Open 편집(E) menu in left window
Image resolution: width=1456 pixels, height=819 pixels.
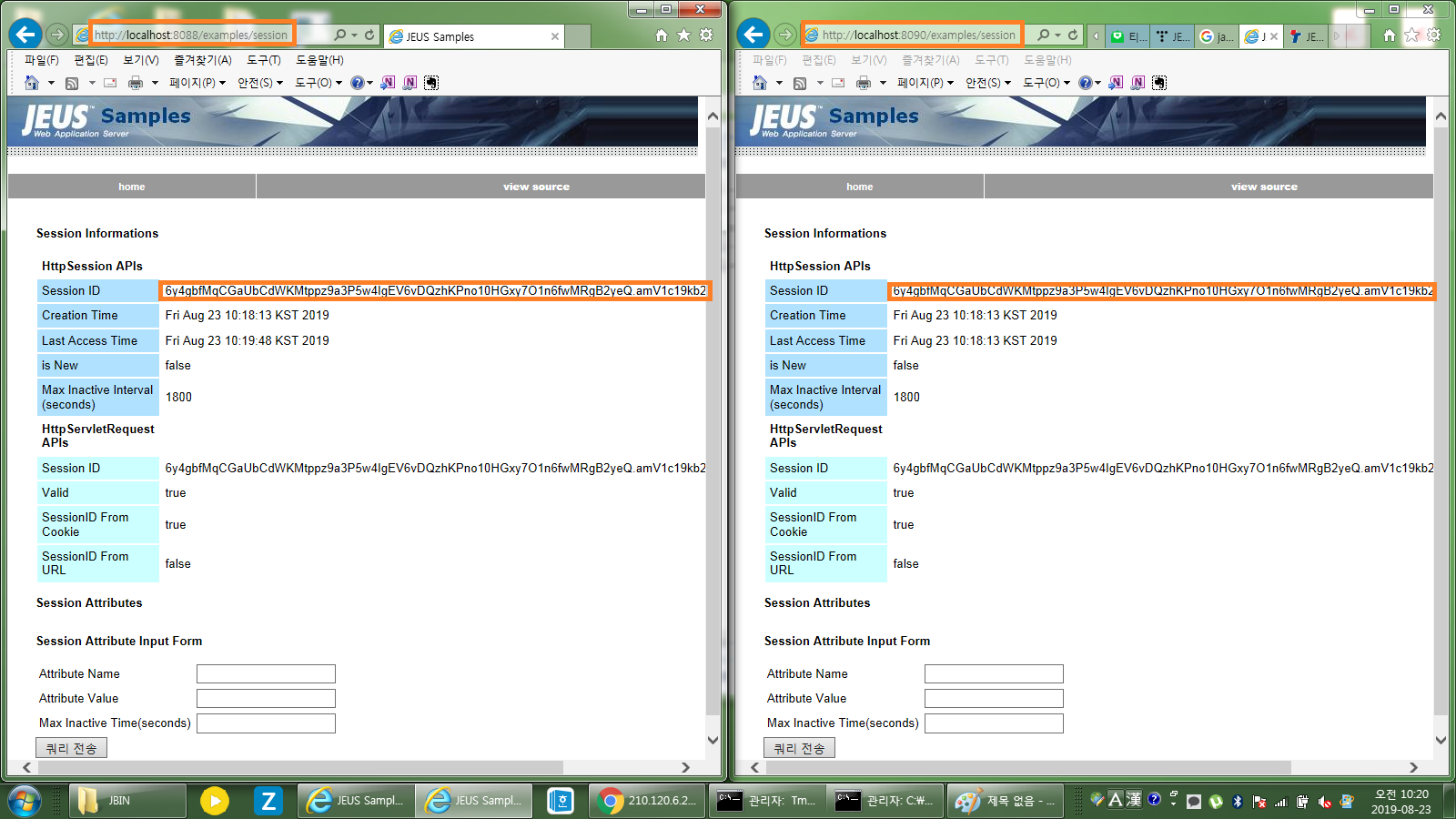tap(91, 60)
